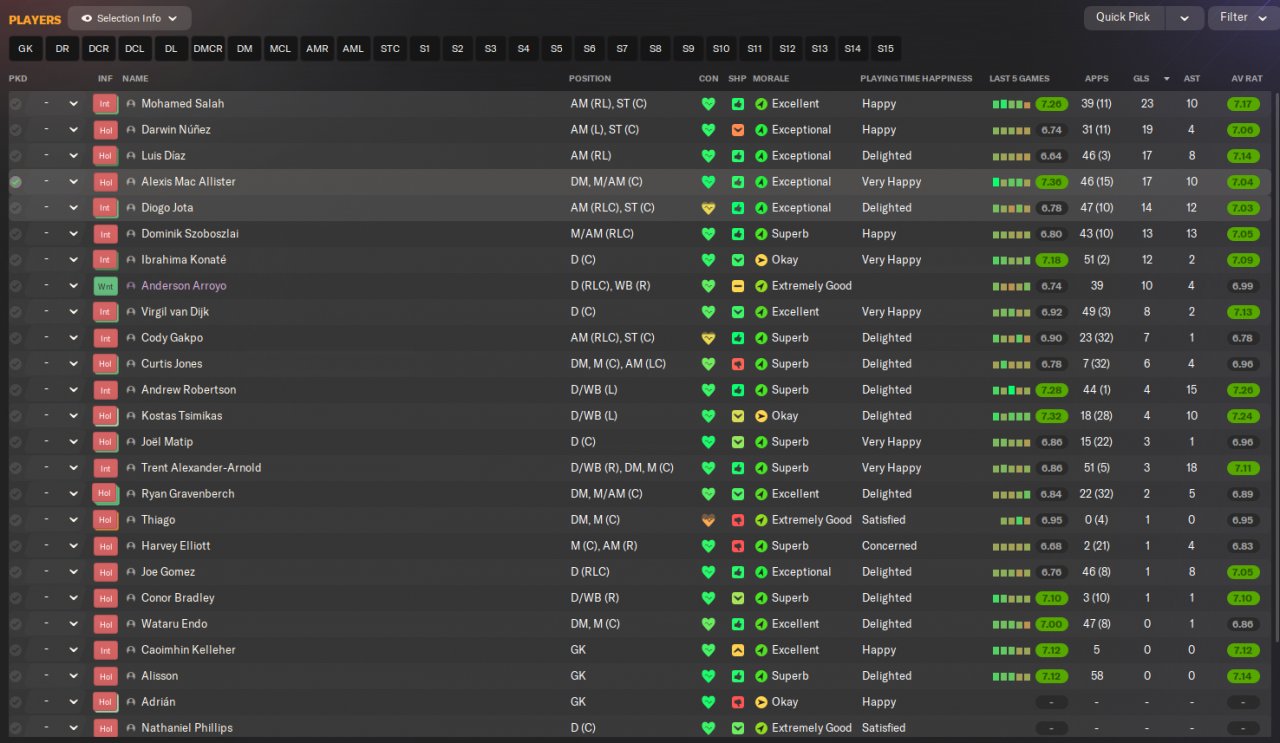Click Thiago's orange condition heart icon

708,520
